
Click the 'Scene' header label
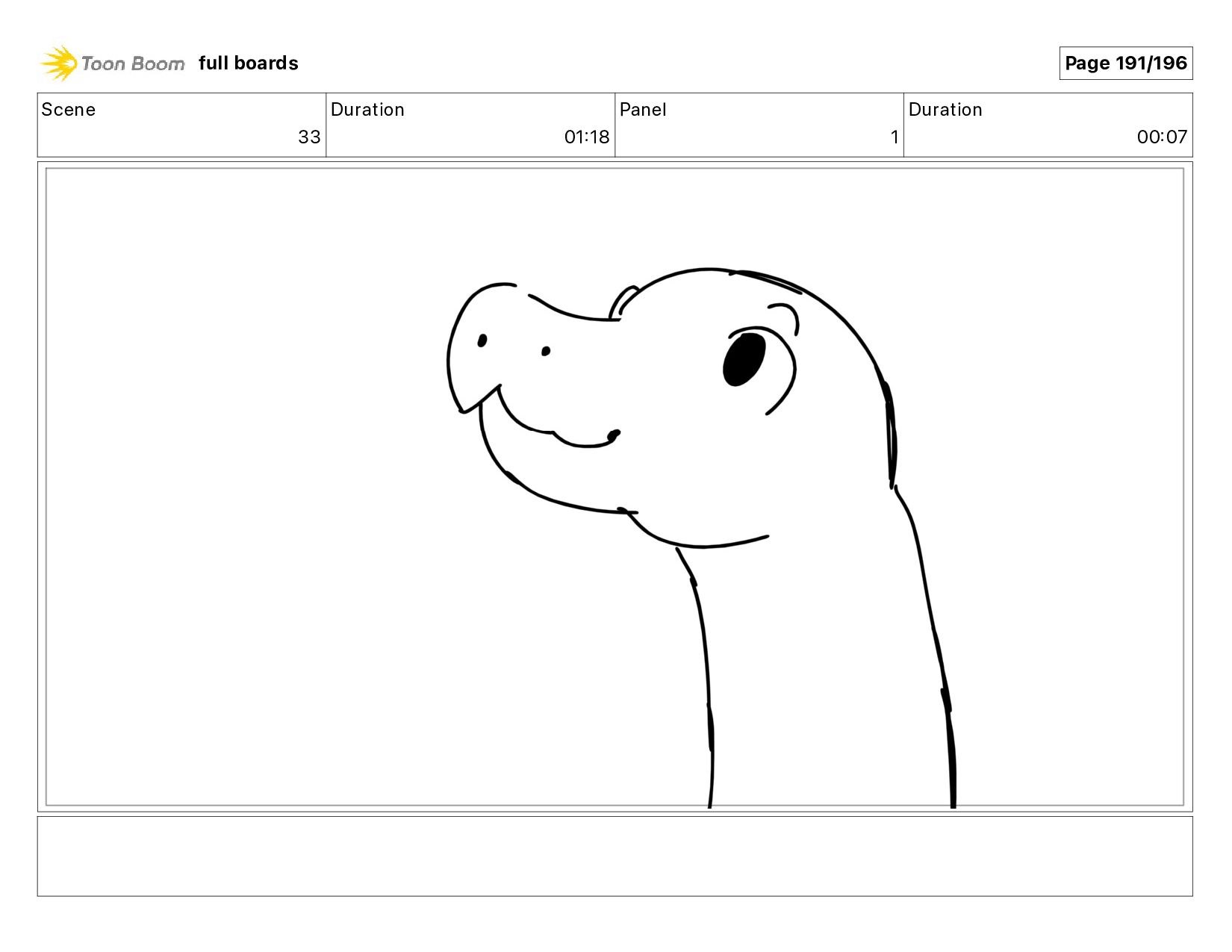69,110
